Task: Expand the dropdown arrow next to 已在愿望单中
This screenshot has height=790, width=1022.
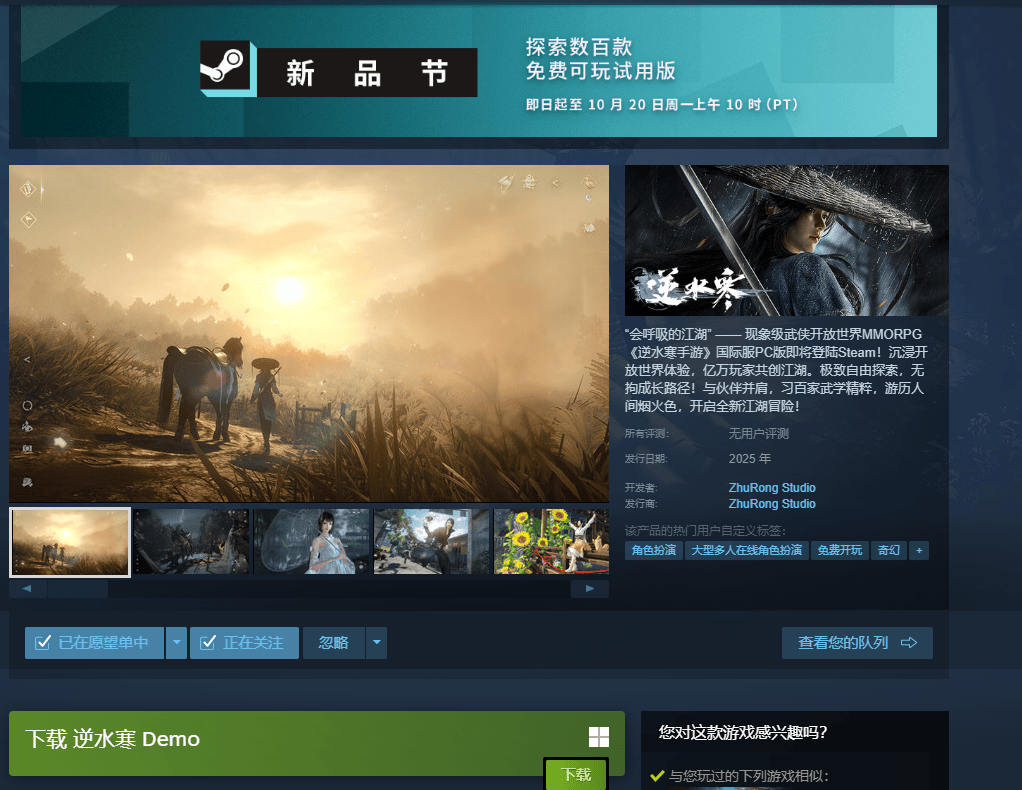Action: coord(176,643)
